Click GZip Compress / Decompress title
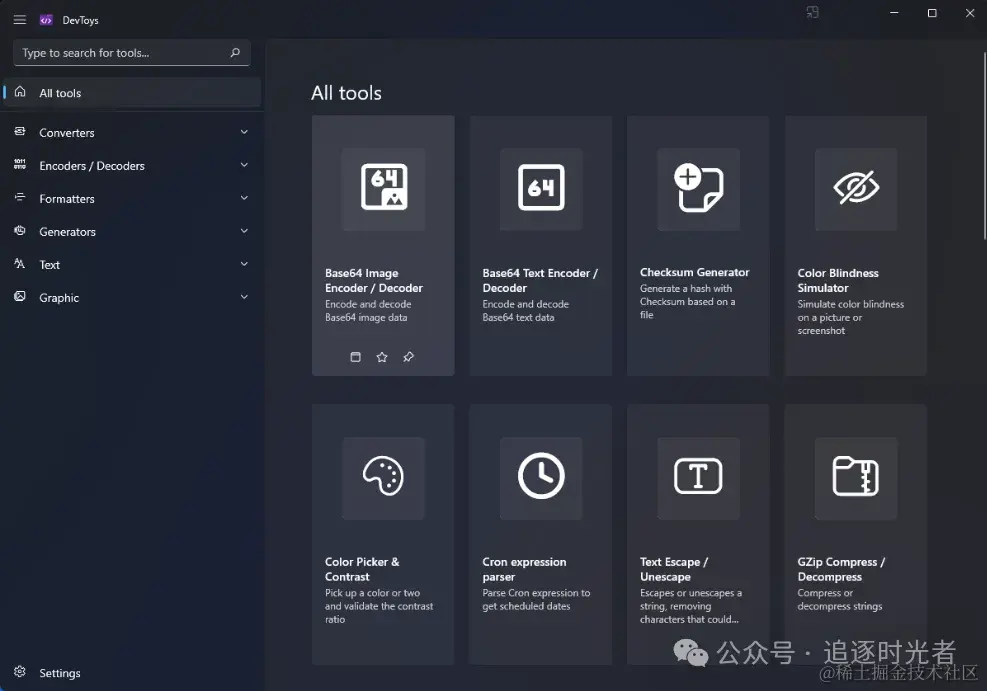987x691 pixels. [841, 570]
